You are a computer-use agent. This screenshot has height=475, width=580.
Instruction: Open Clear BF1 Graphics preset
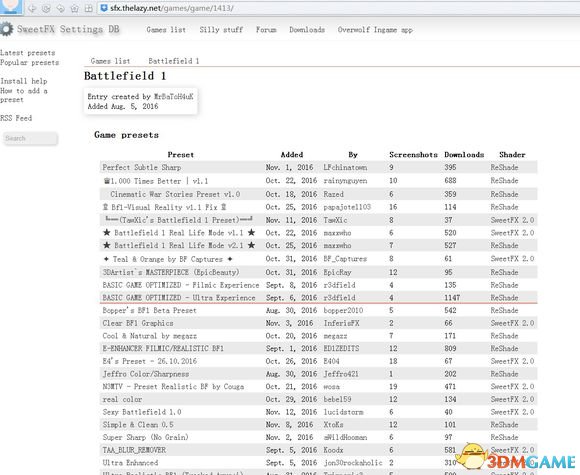pyautogui.click(x=138, y=323)
